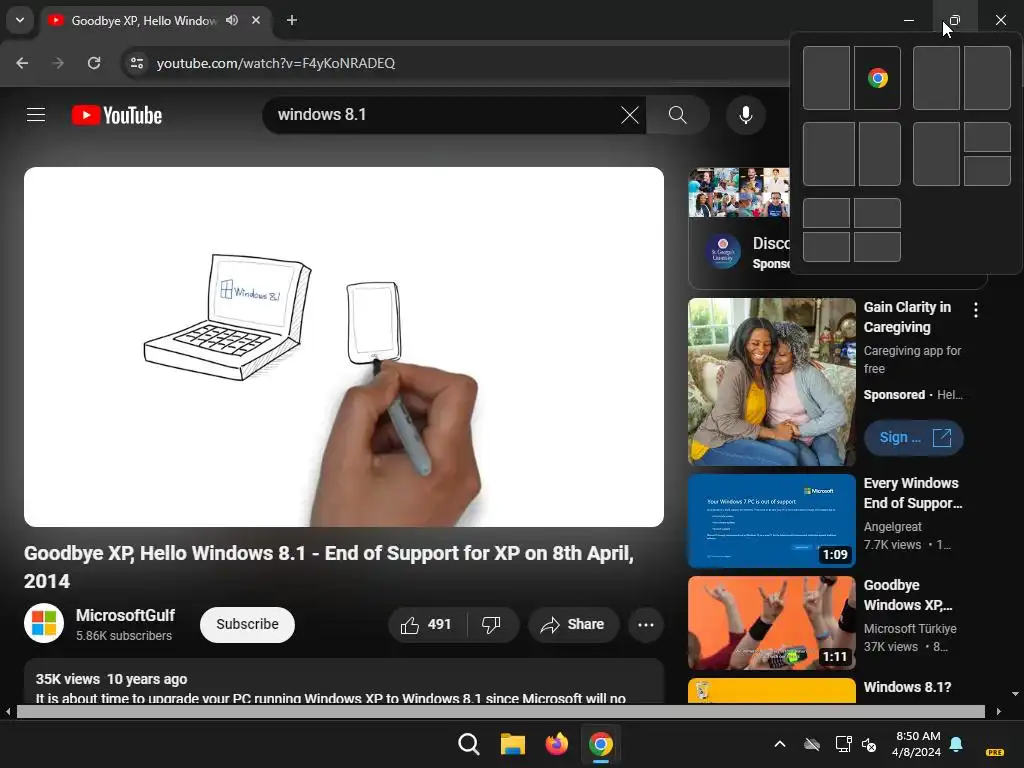Click the down arrow of the vertical scrollbar
The image size is (1024, 768).
click(x=1016, y=694)
